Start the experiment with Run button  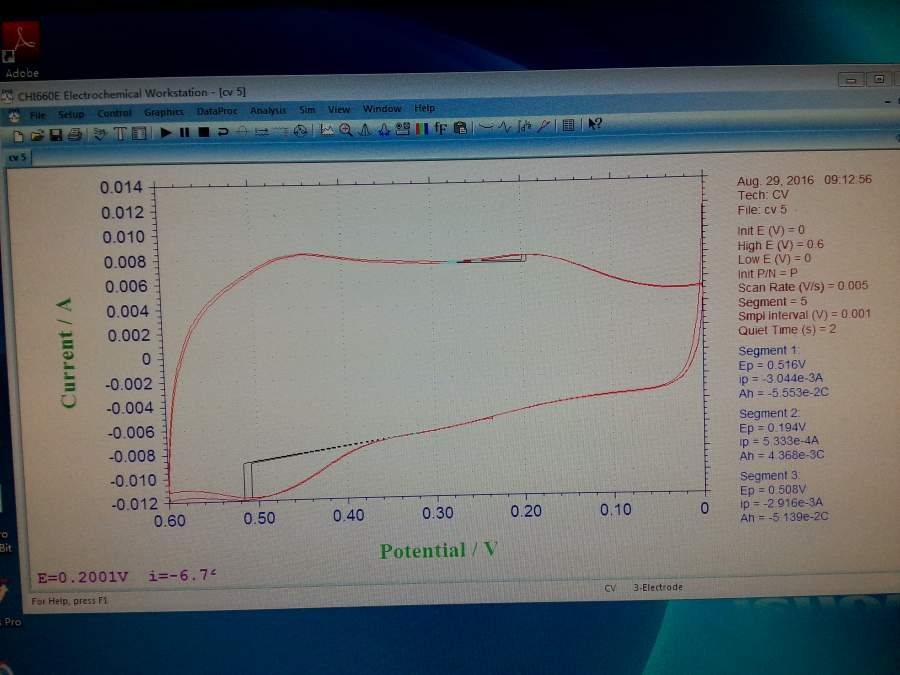[166, 133]
